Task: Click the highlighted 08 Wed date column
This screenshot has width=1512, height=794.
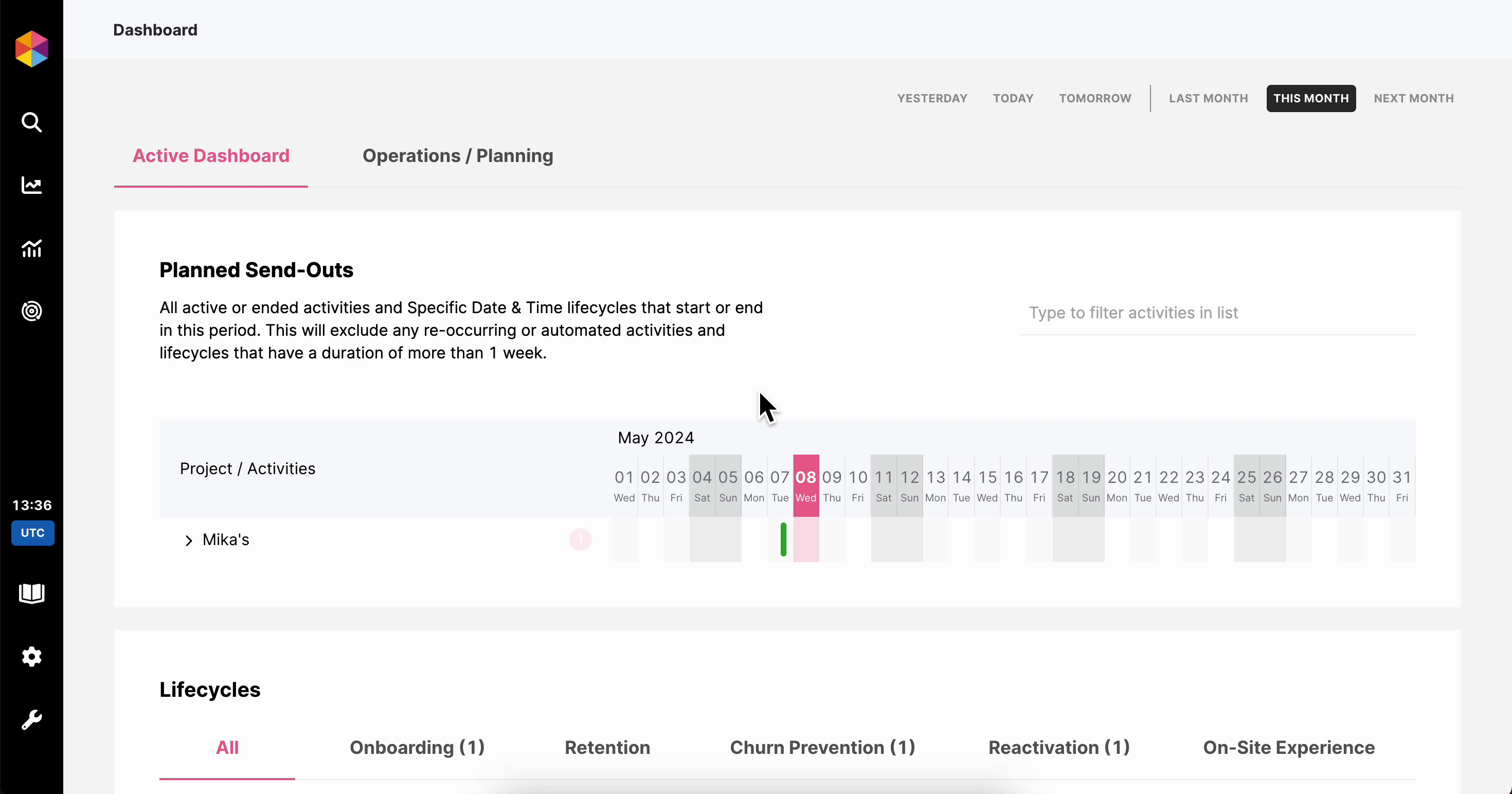Action: (x=806, y=486)
